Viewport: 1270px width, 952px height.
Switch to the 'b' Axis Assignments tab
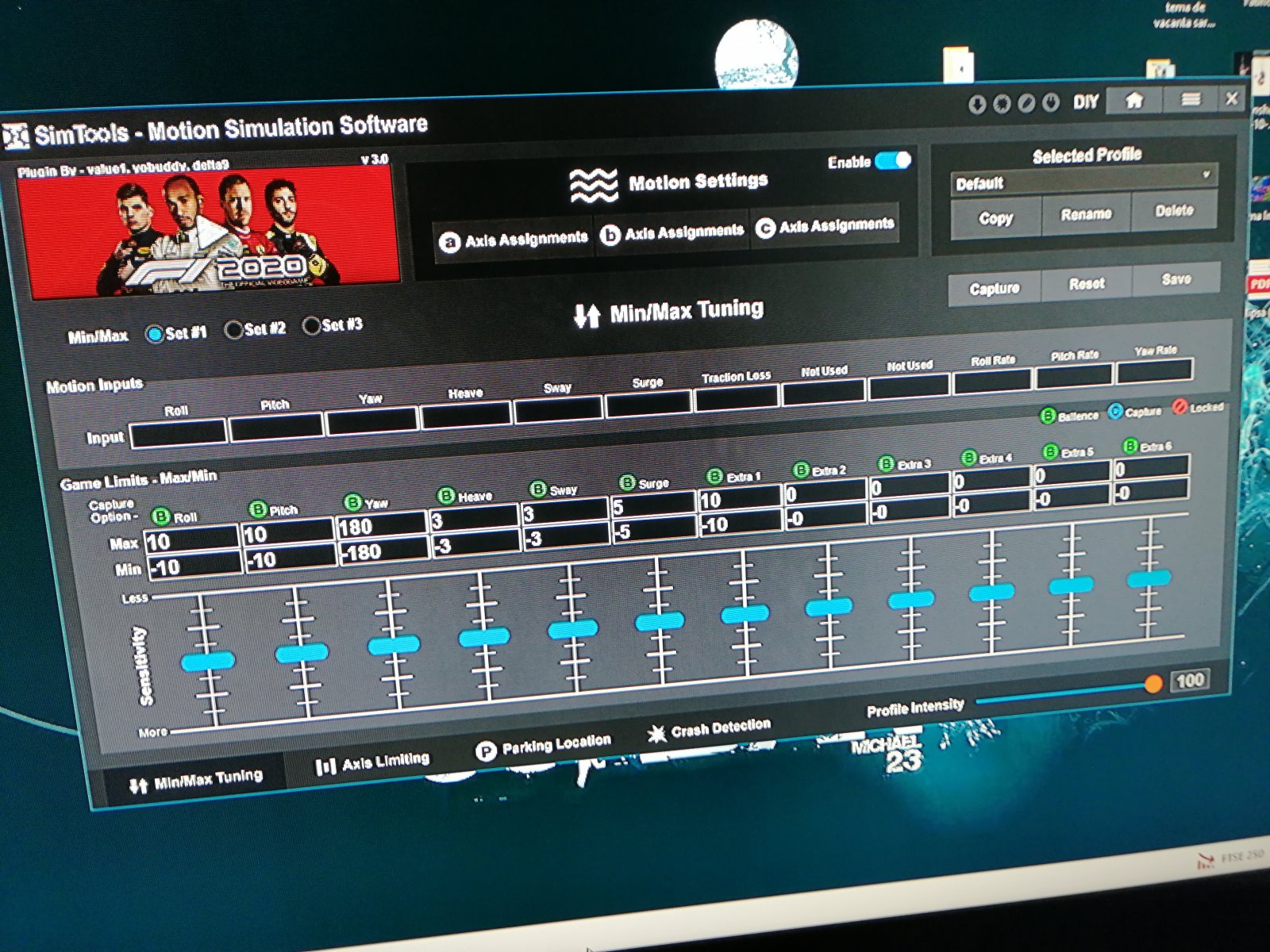click(672, 232)
